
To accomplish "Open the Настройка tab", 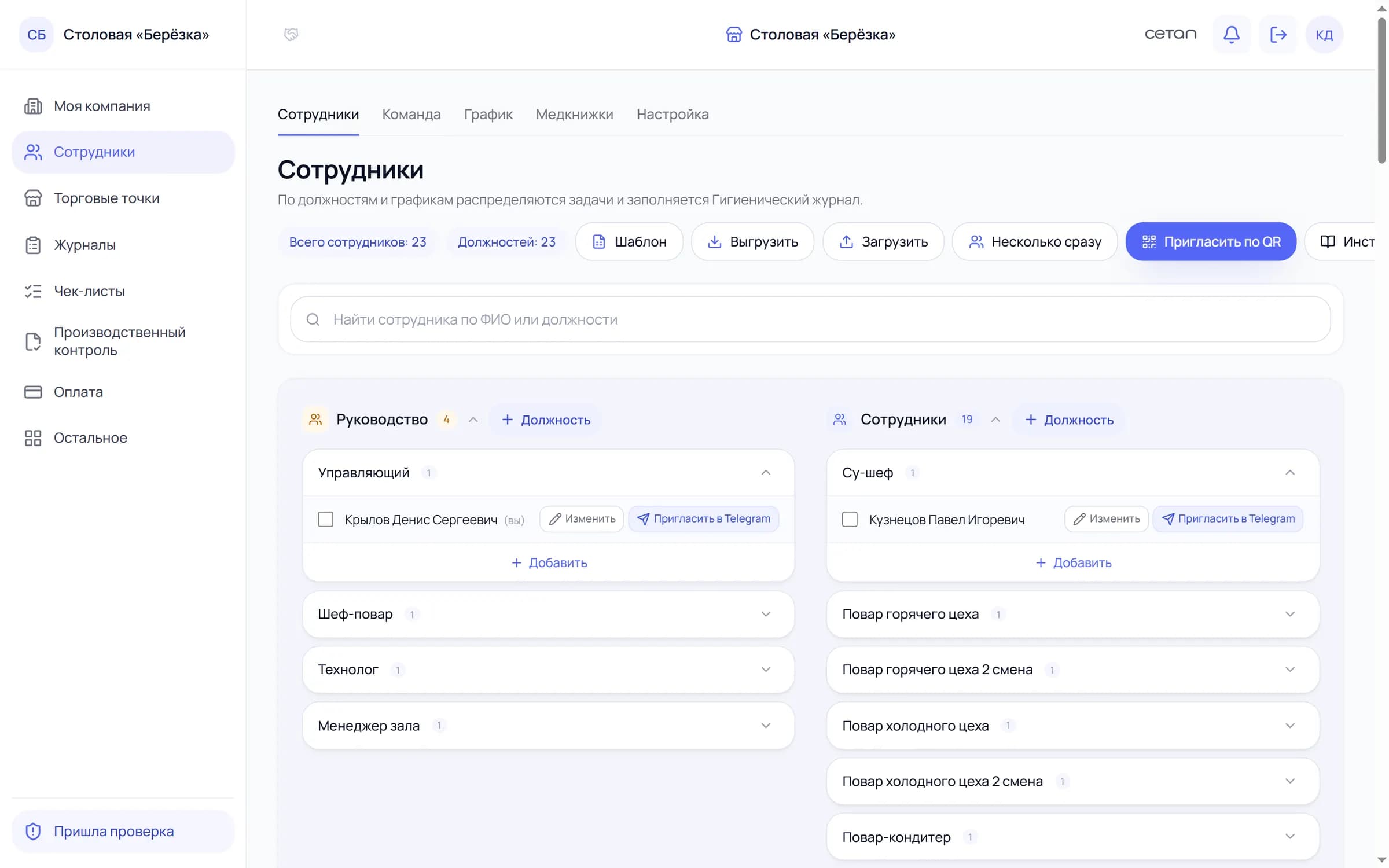I will pyautogui.click(x=673, y=115).
